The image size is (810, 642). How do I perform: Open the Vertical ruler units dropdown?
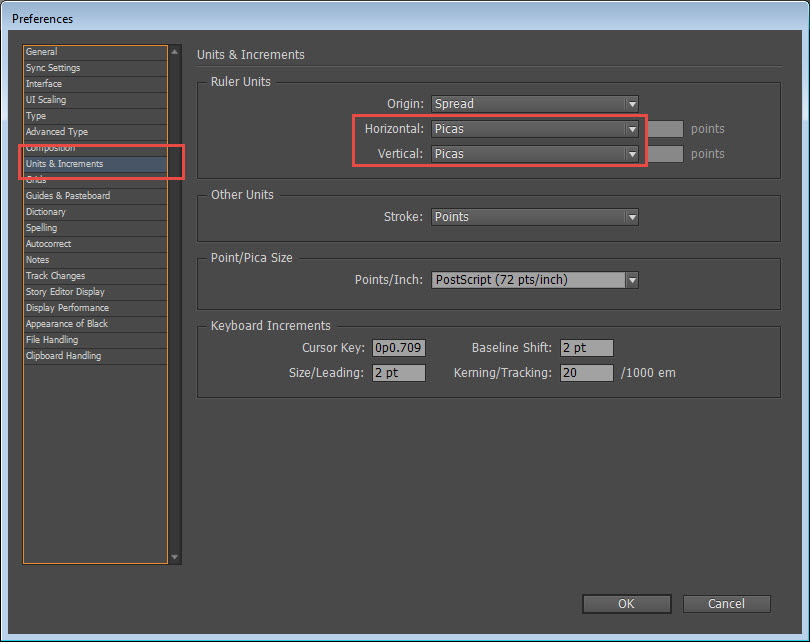(x=535, y=154)
